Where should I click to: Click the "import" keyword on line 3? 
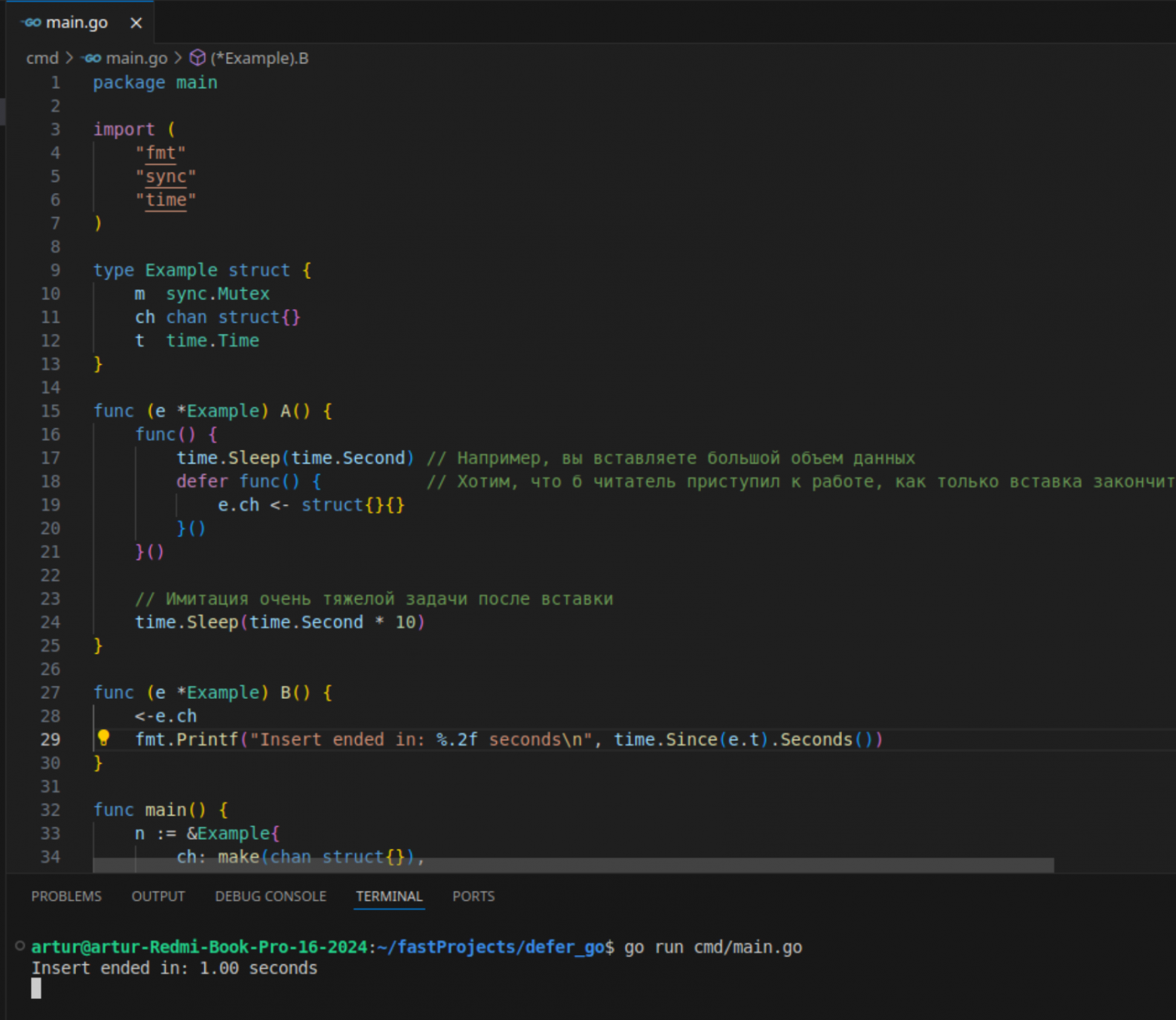click(124, 129)
